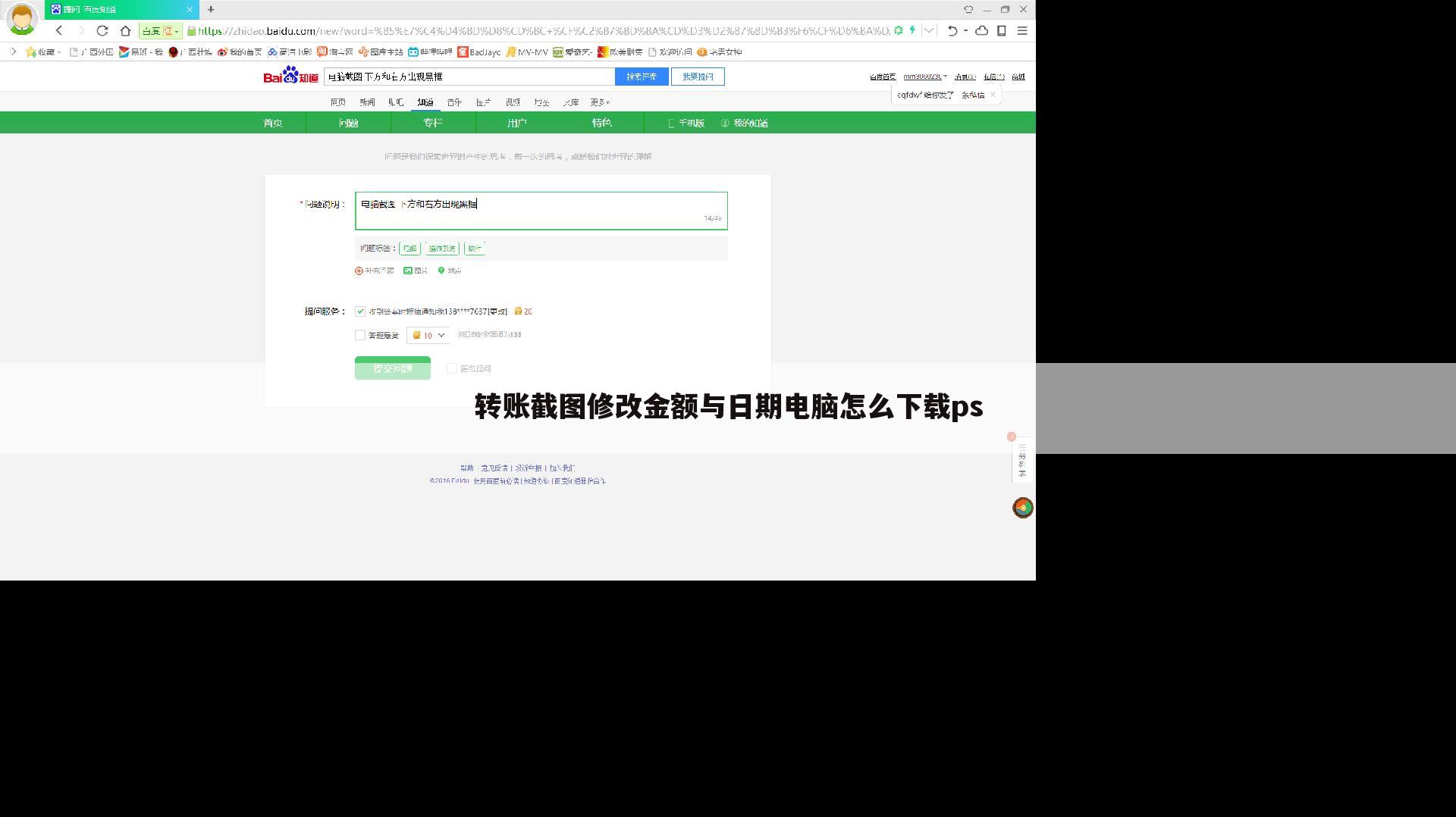Click the 帮助 help footer link
The height and width of the screenshot is (817, 1456).
(466, 468)
